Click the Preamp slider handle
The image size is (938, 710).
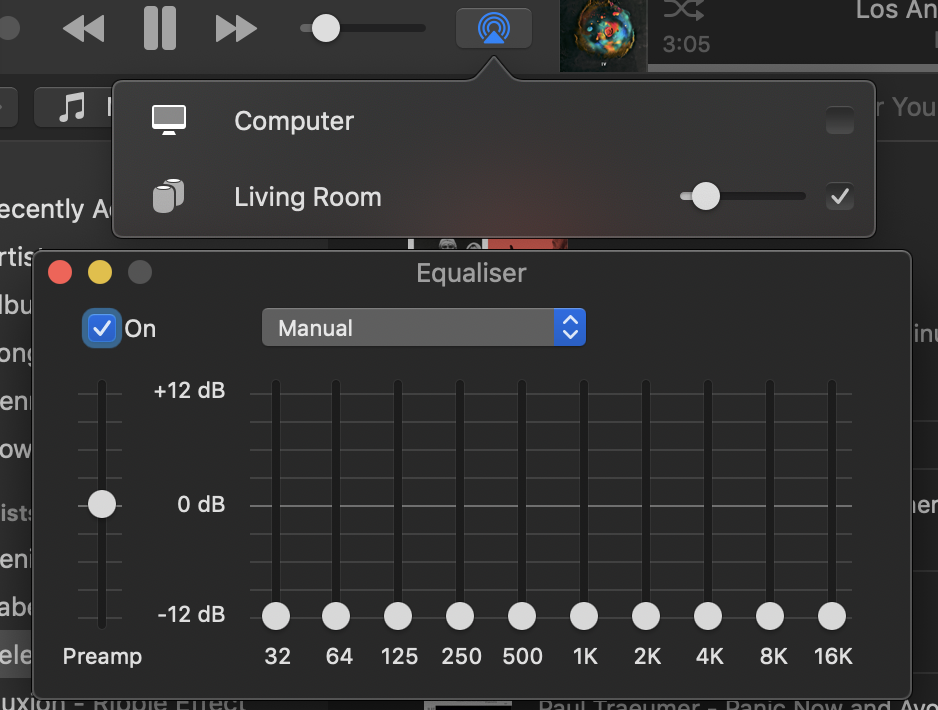coord(102,504)
